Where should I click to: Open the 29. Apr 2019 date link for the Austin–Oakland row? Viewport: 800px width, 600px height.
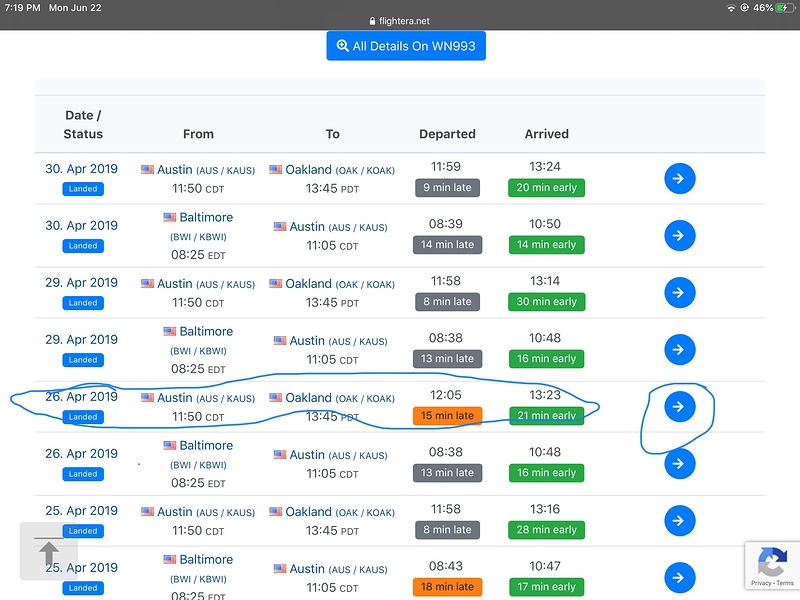(81, 283)
